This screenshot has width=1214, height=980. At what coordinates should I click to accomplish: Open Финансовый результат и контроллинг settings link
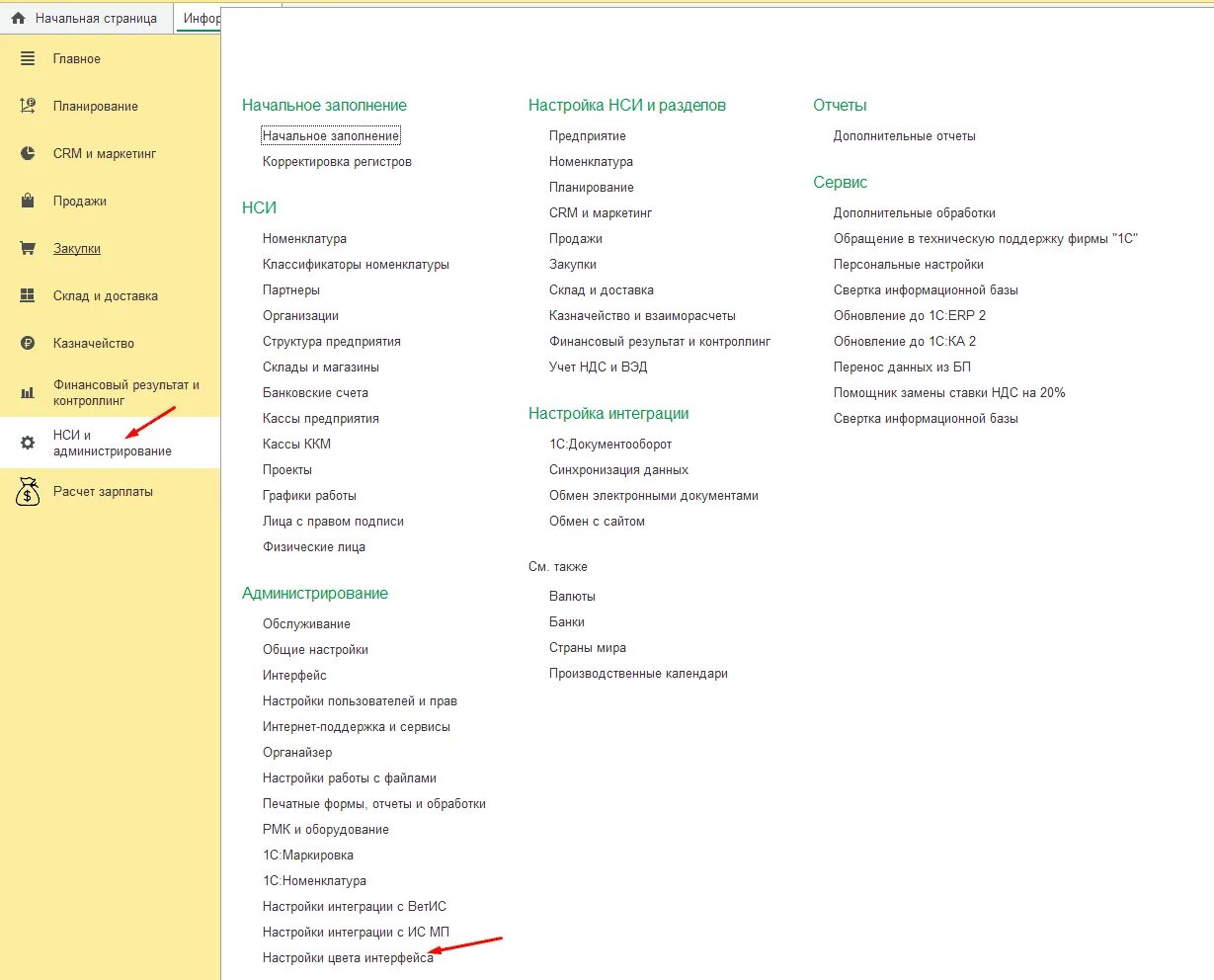(x=660, y=342)
